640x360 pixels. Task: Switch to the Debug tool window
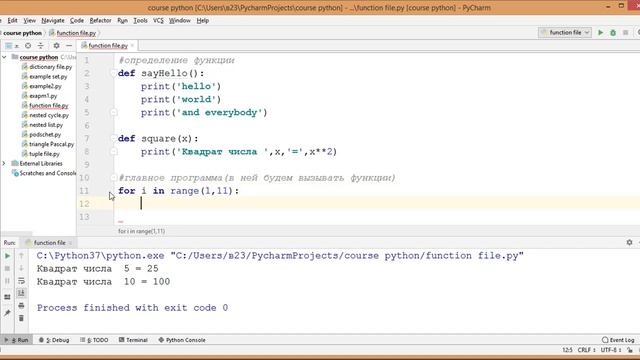pyautogui.click(x=54, y=340)
